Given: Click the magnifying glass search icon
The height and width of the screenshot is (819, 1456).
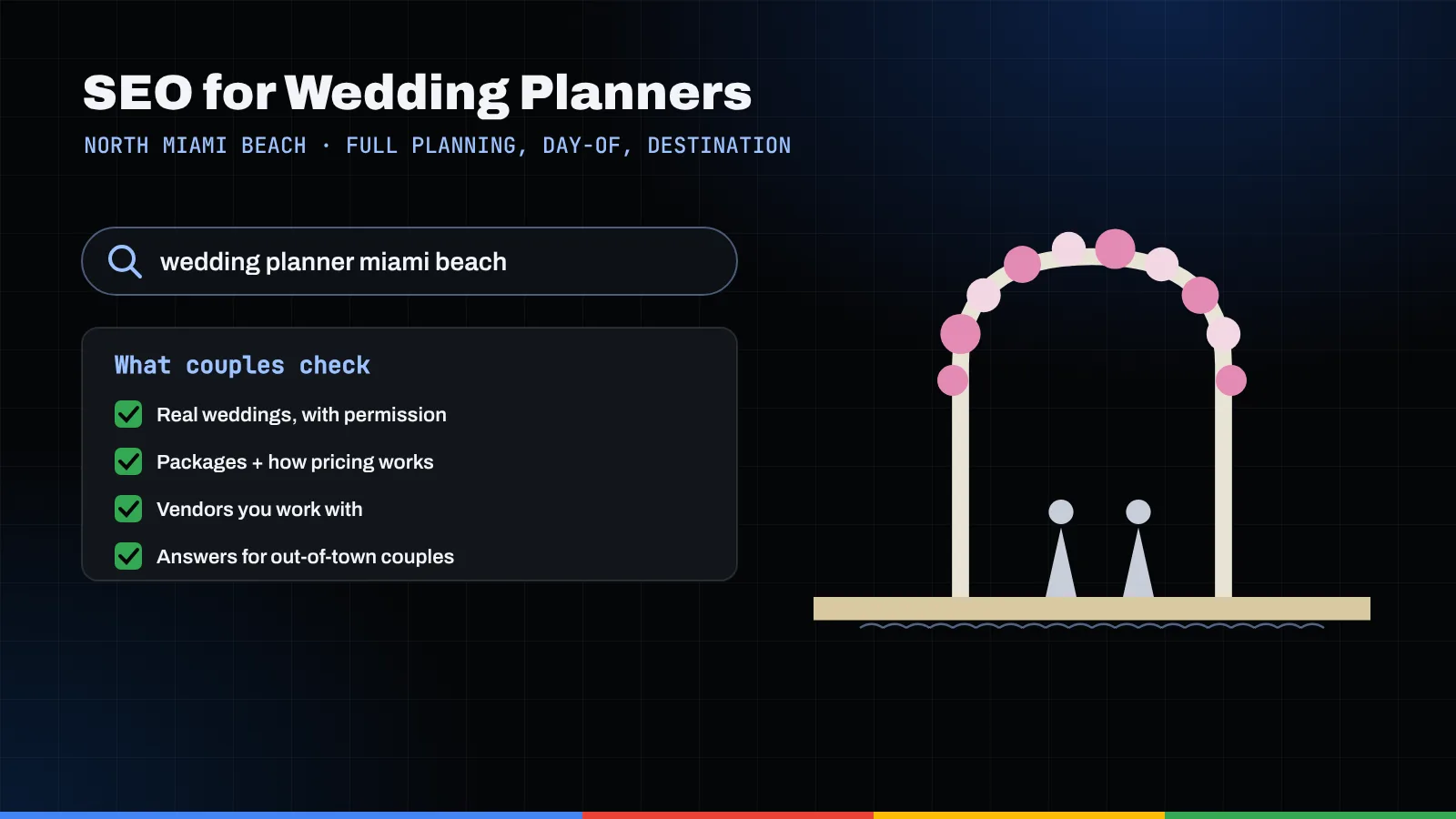Looking at the screenshot, I should click(x=125, y=261).
